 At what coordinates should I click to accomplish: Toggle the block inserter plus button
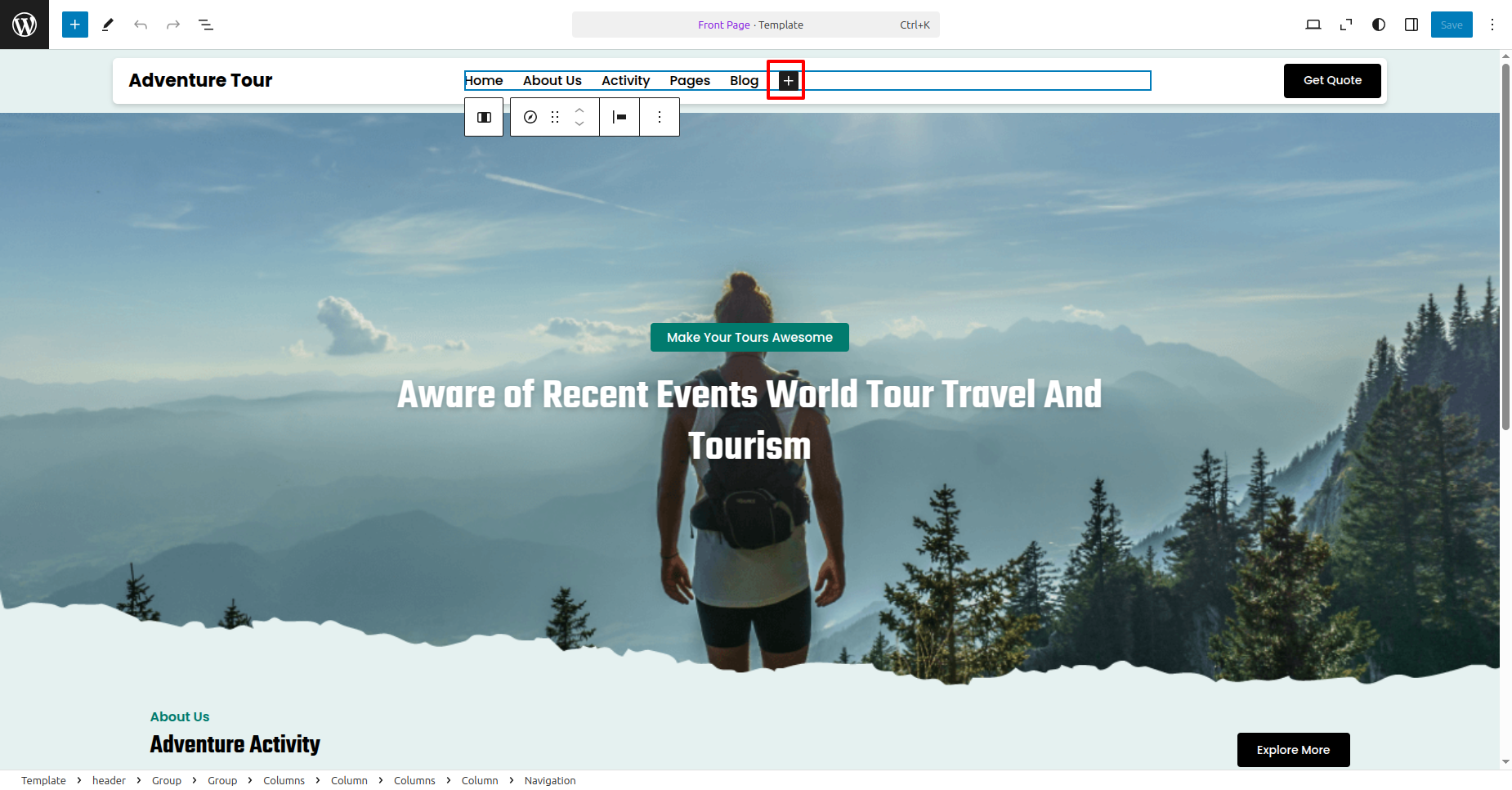tap(75, 25)
